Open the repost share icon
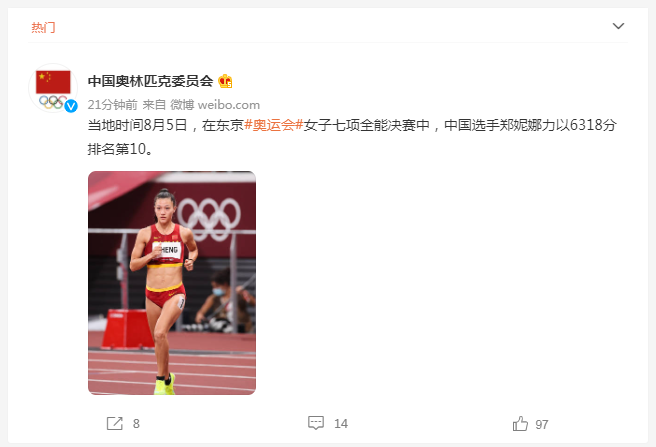The image size is (656, 447). click(115, 423)
